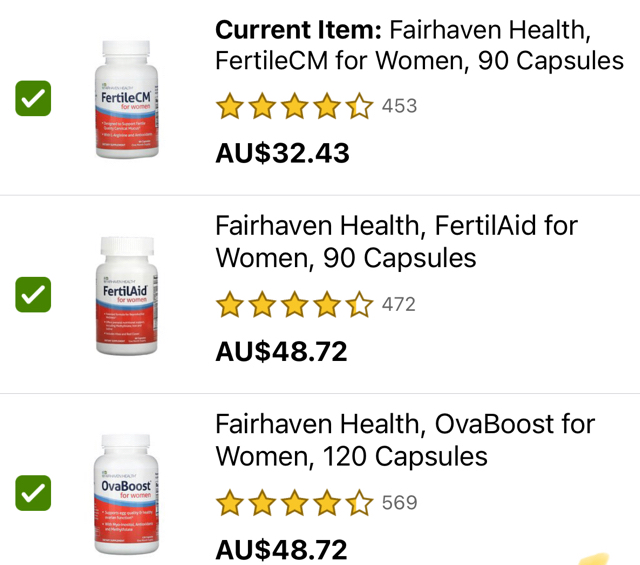The height and width of the screenshot is (565, 640).
Task: Click the half-filled fifth star of OvaBoost
Action: [x=360, y=503]
